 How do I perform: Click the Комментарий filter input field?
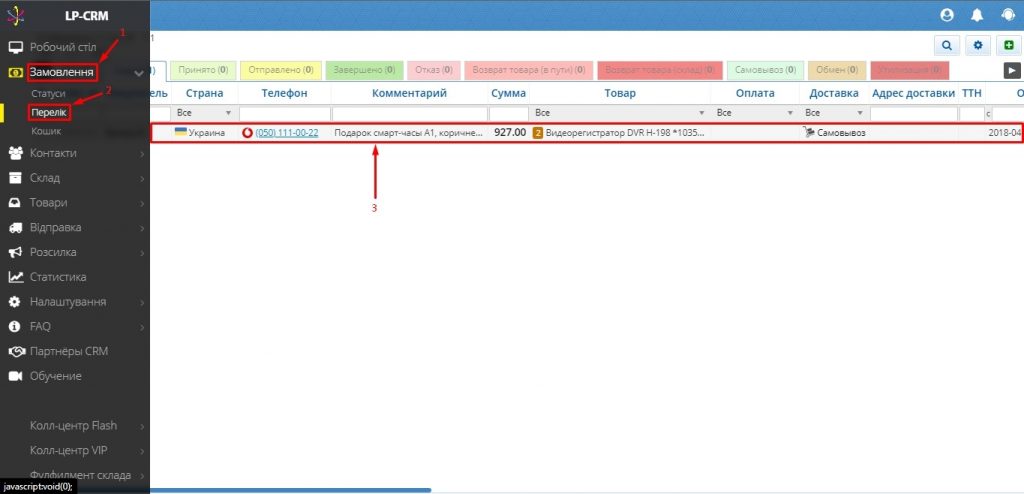point(409,114)
